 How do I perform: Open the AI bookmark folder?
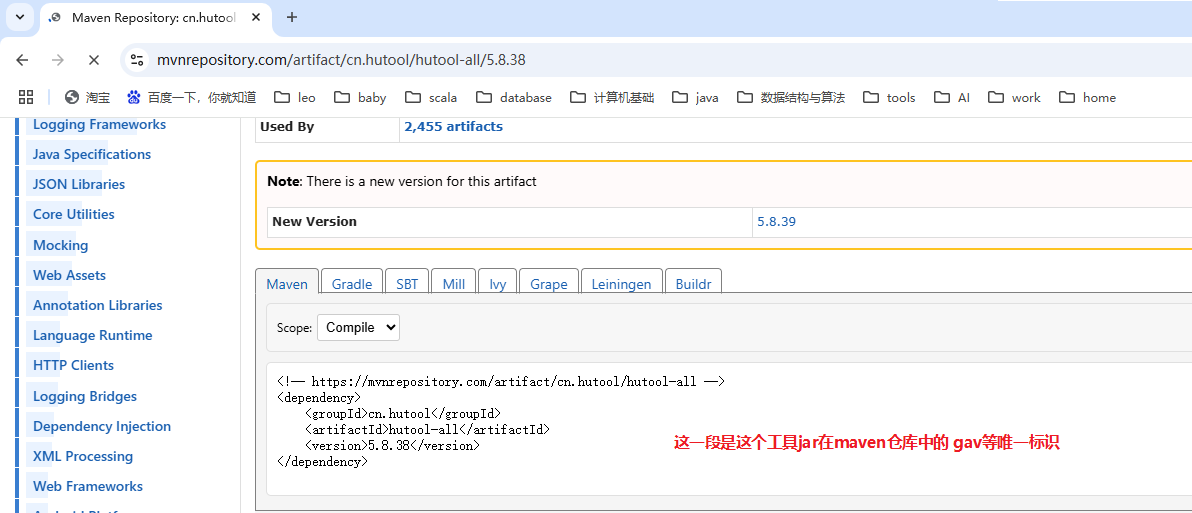[953, 97]
